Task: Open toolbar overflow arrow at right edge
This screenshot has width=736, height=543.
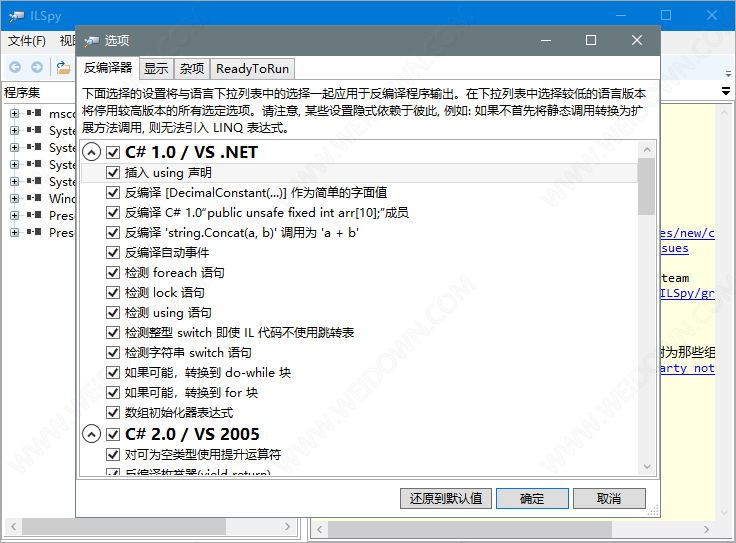Action: 728,74
